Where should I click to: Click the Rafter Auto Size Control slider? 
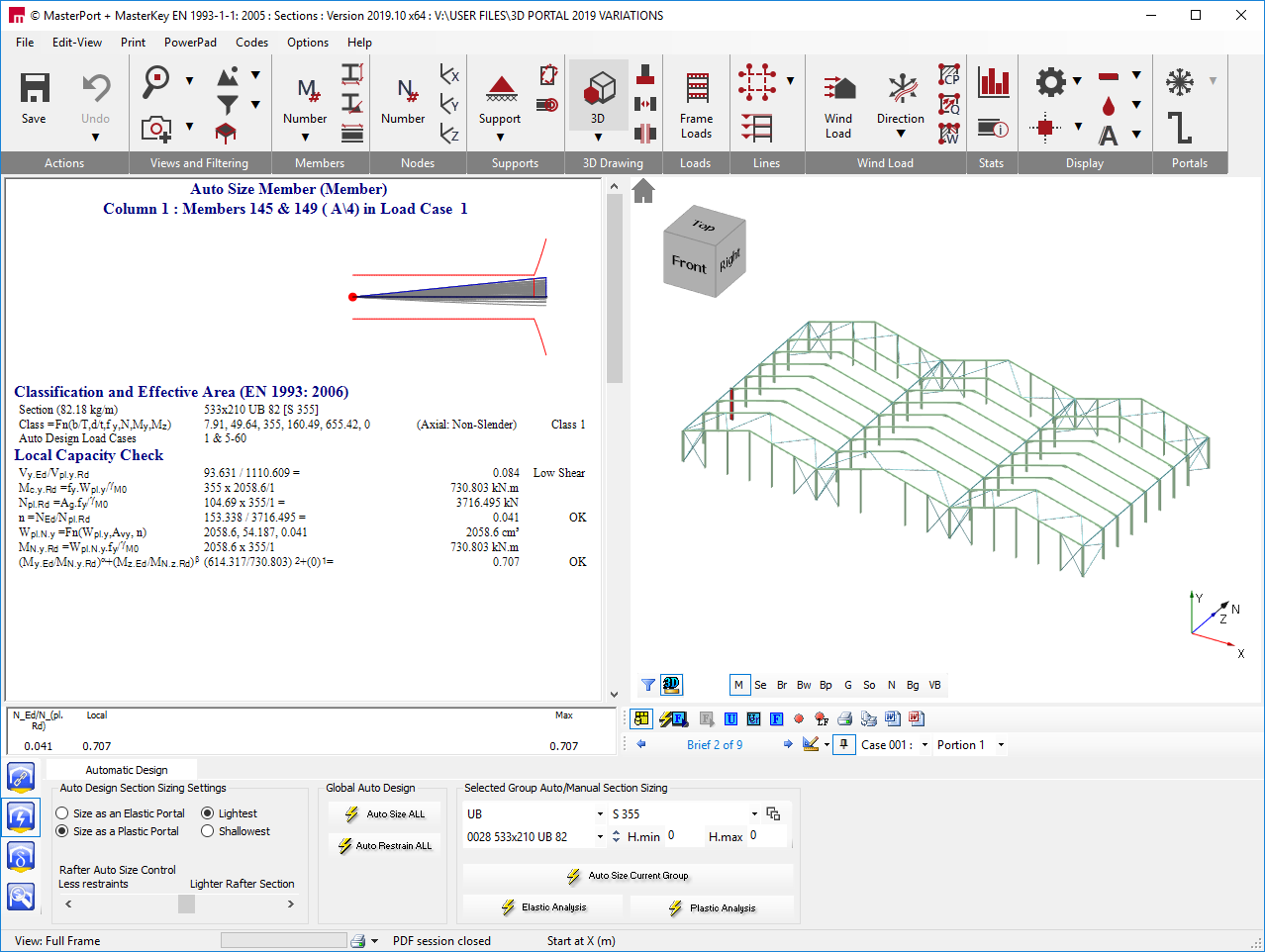click(186, 904)
